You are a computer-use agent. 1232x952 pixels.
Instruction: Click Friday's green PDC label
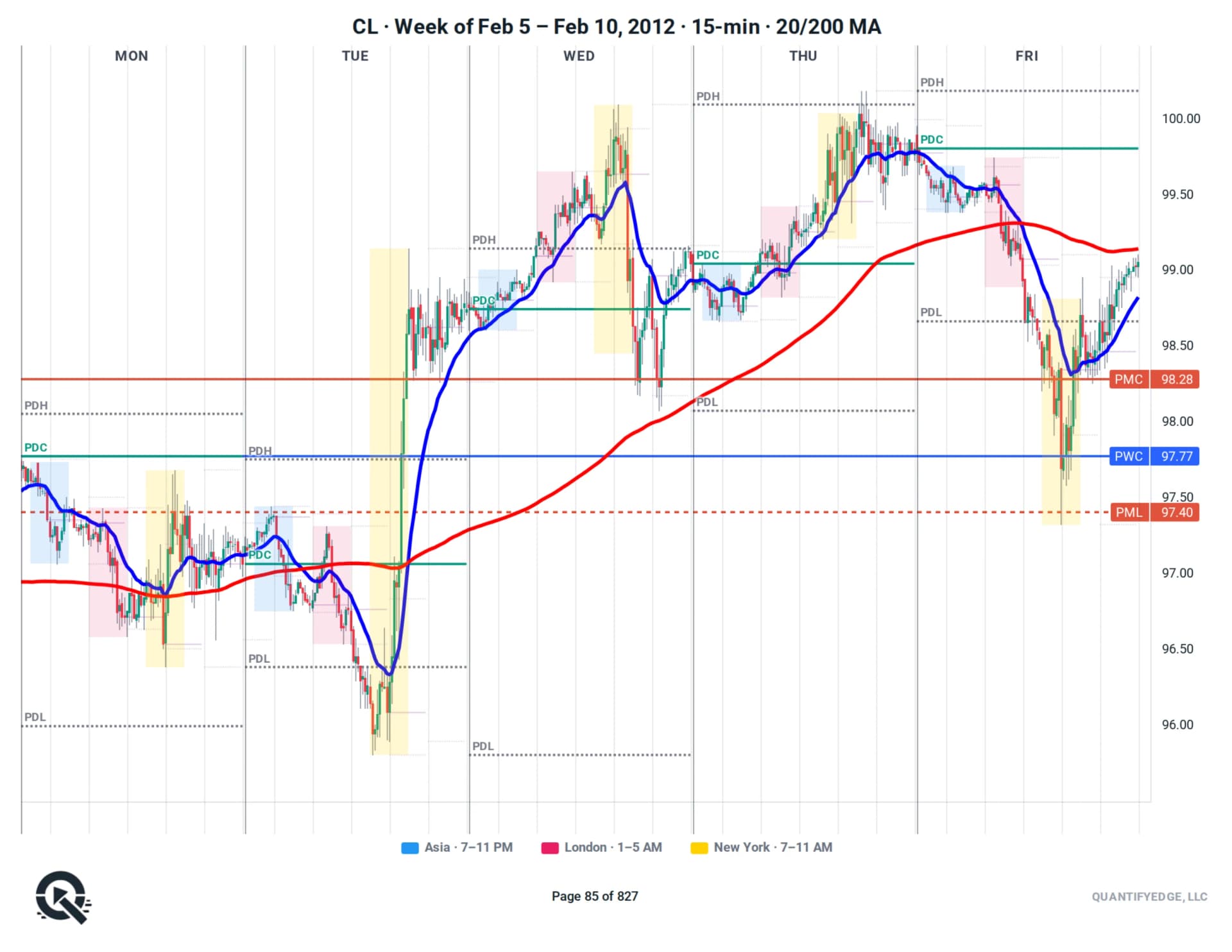point(932,140)
